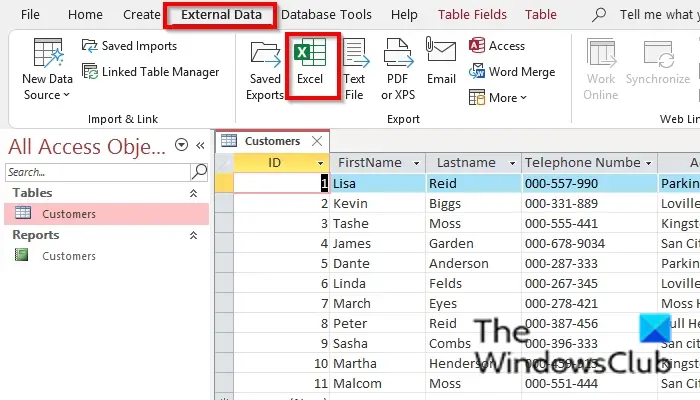Click the Lastname cell Anderson
This screenshot has height=400, width=700.
pyautogui.click(x=474, y=263)
